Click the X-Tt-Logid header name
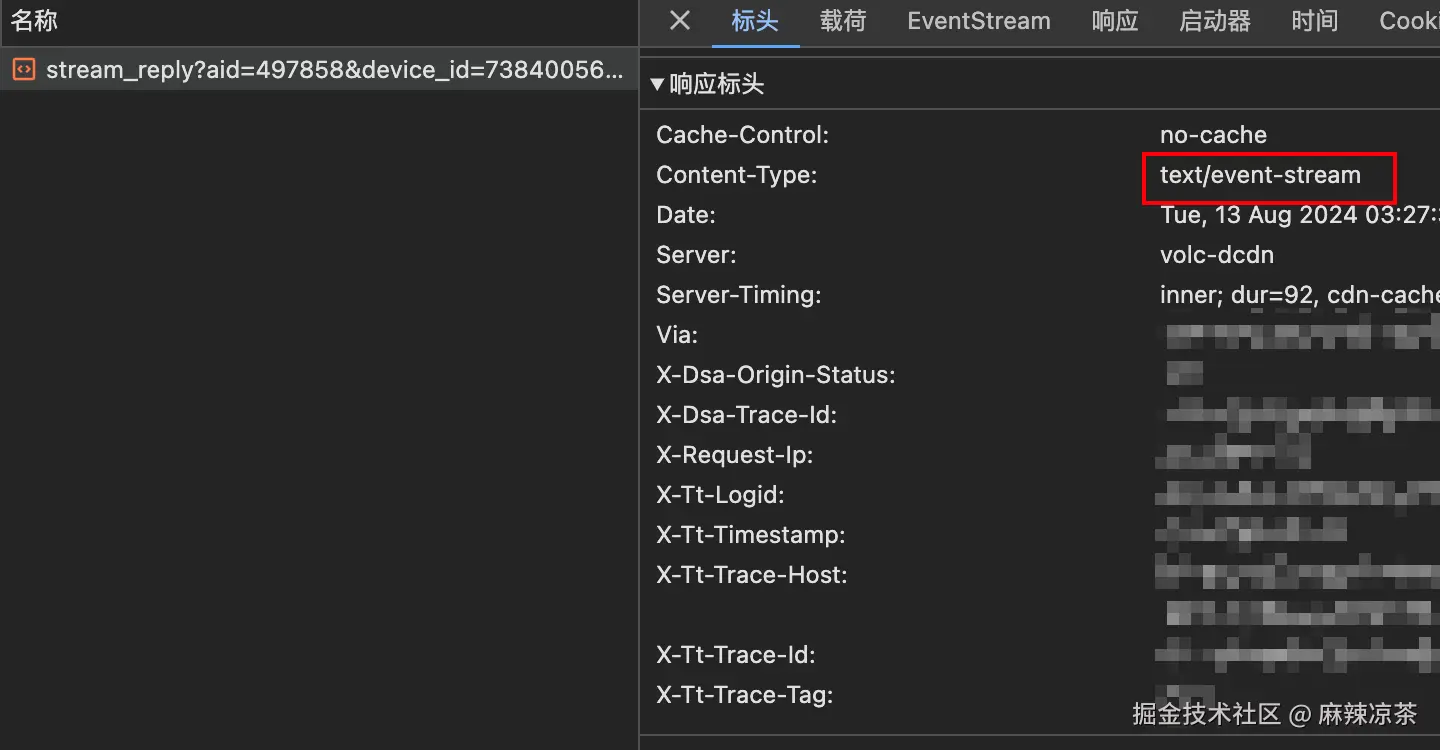The height and width of the screenshot is (750, 1440). 720,495
